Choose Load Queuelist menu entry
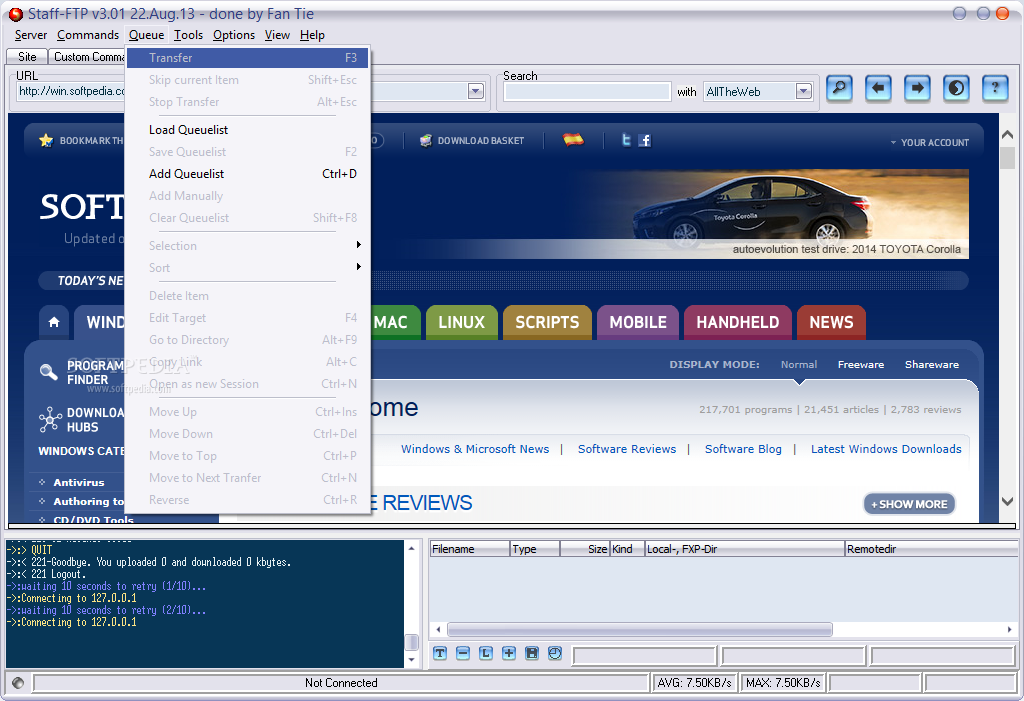1024x701 pixels. [248, 129]
